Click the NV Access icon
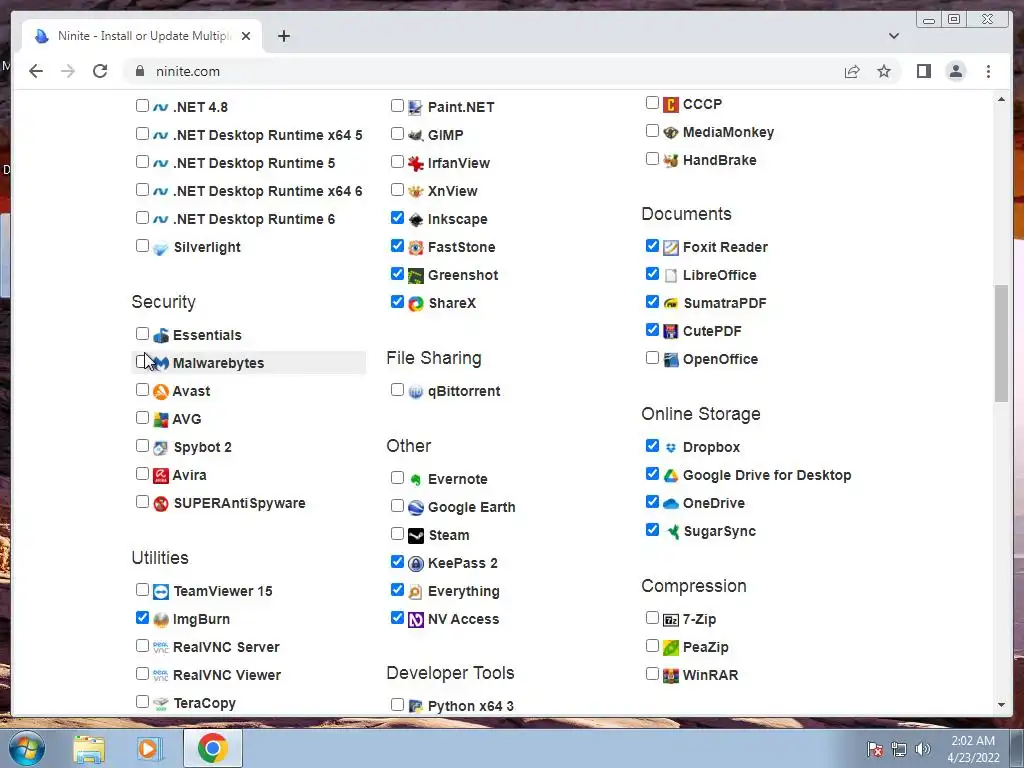Image resolution: width=1024 pixels, height=768 pixels. click(x=415, y=620)
